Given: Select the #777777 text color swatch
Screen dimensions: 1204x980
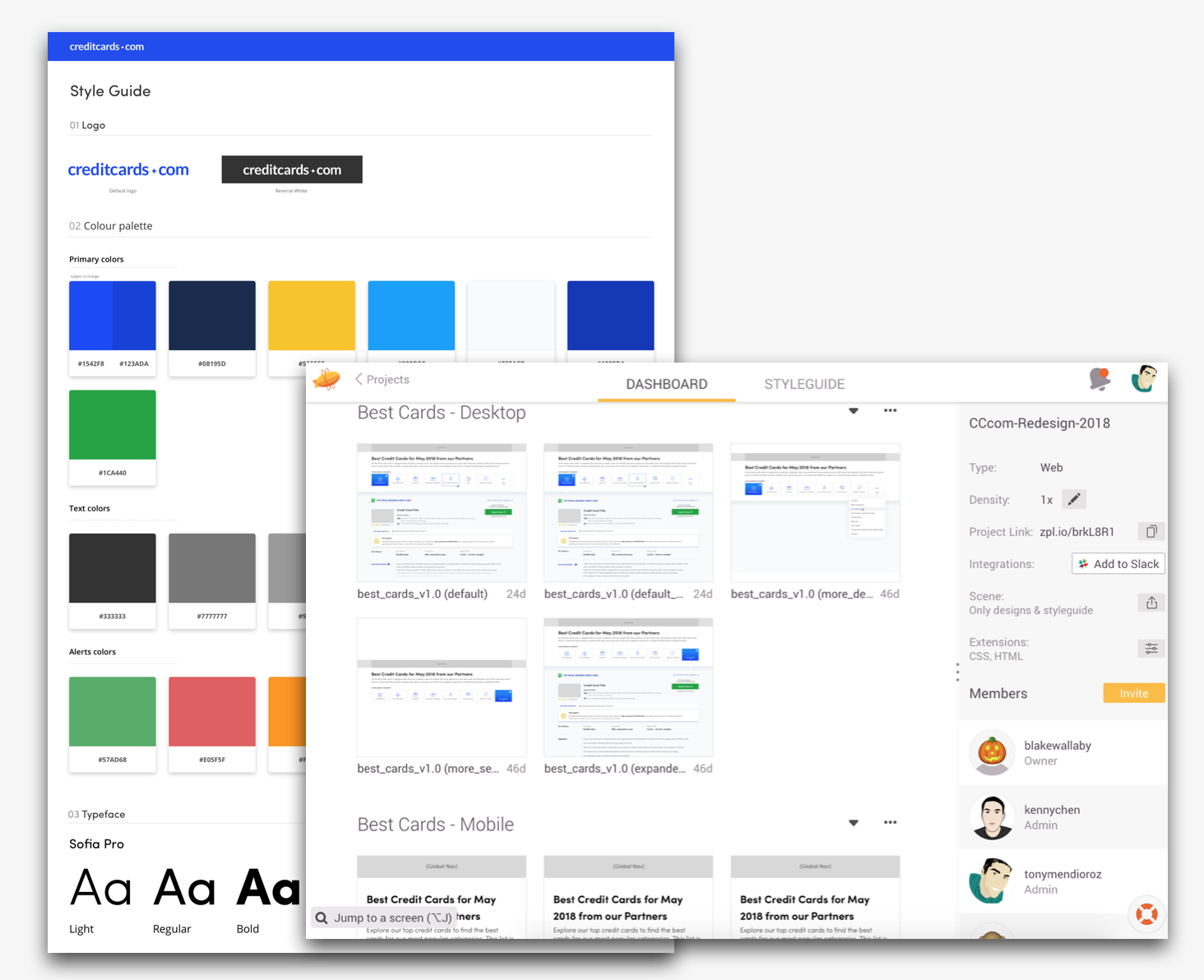Looking at the screenshot, I should [212, 568].
